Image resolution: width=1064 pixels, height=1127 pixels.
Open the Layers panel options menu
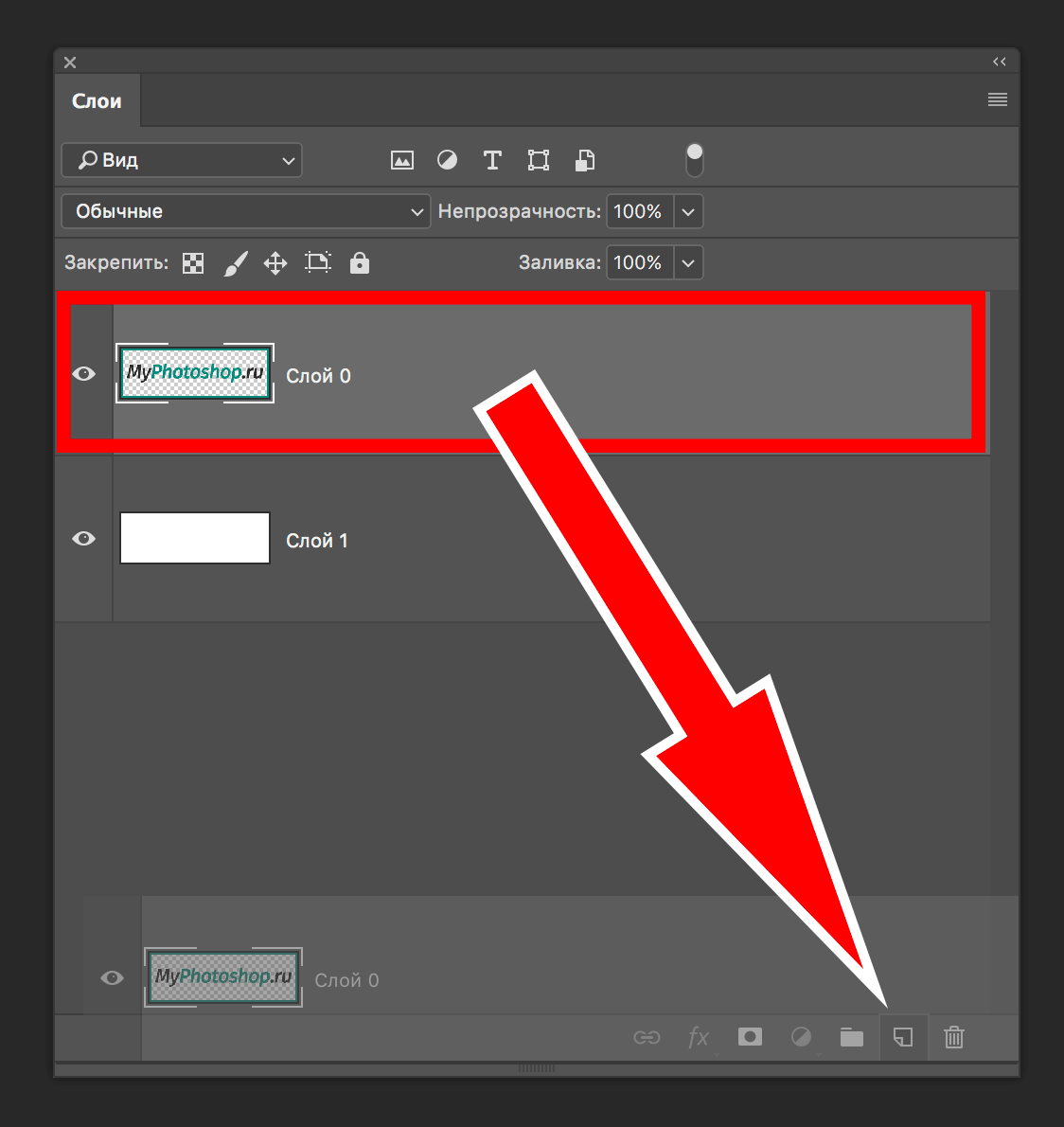pyautogui.click(x=998, y=99)
